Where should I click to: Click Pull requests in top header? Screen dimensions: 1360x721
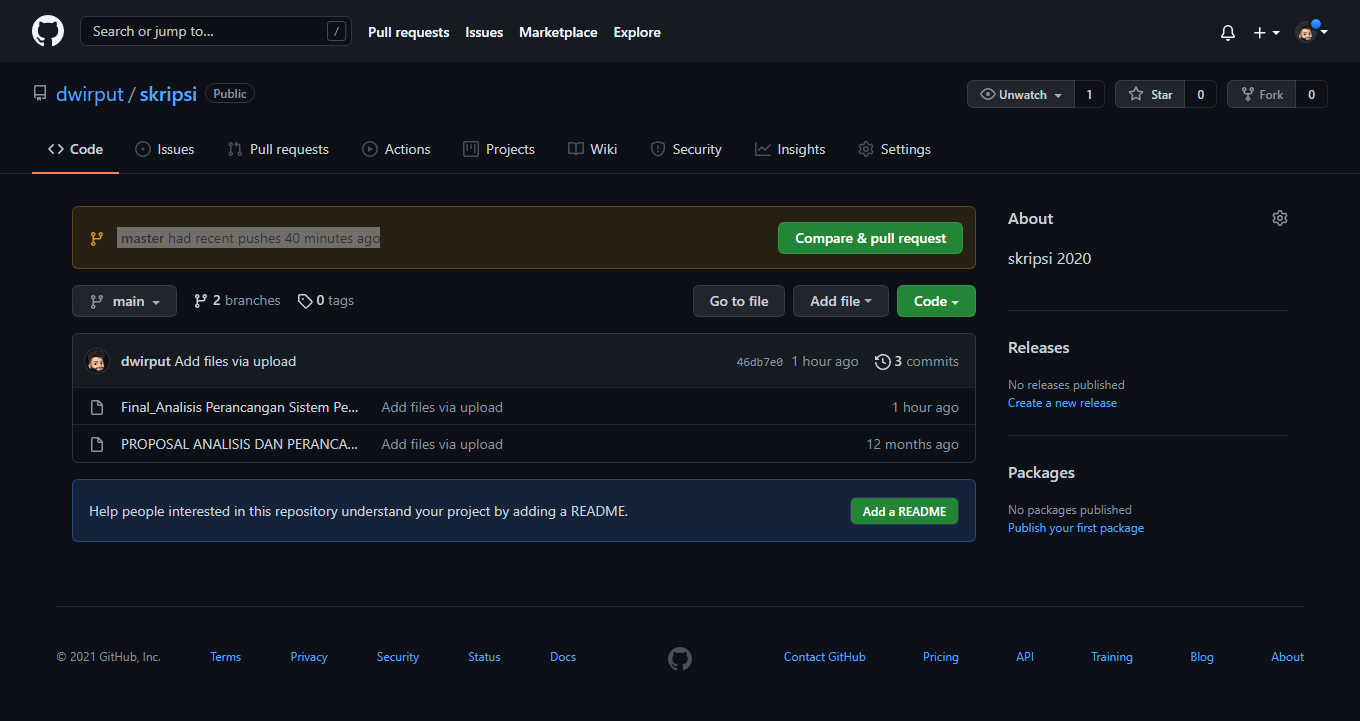(409, 32)
